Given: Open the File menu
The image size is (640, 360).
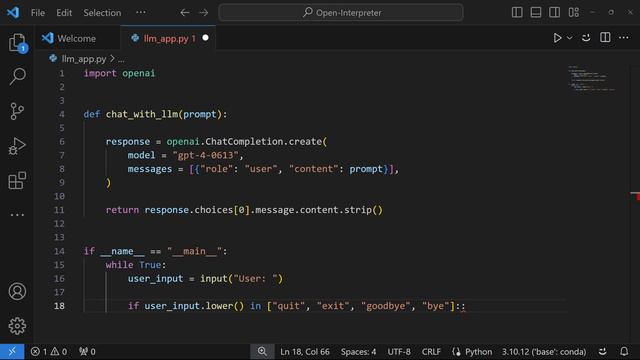Looking at the screenshot, I should [x=38, y=13].
